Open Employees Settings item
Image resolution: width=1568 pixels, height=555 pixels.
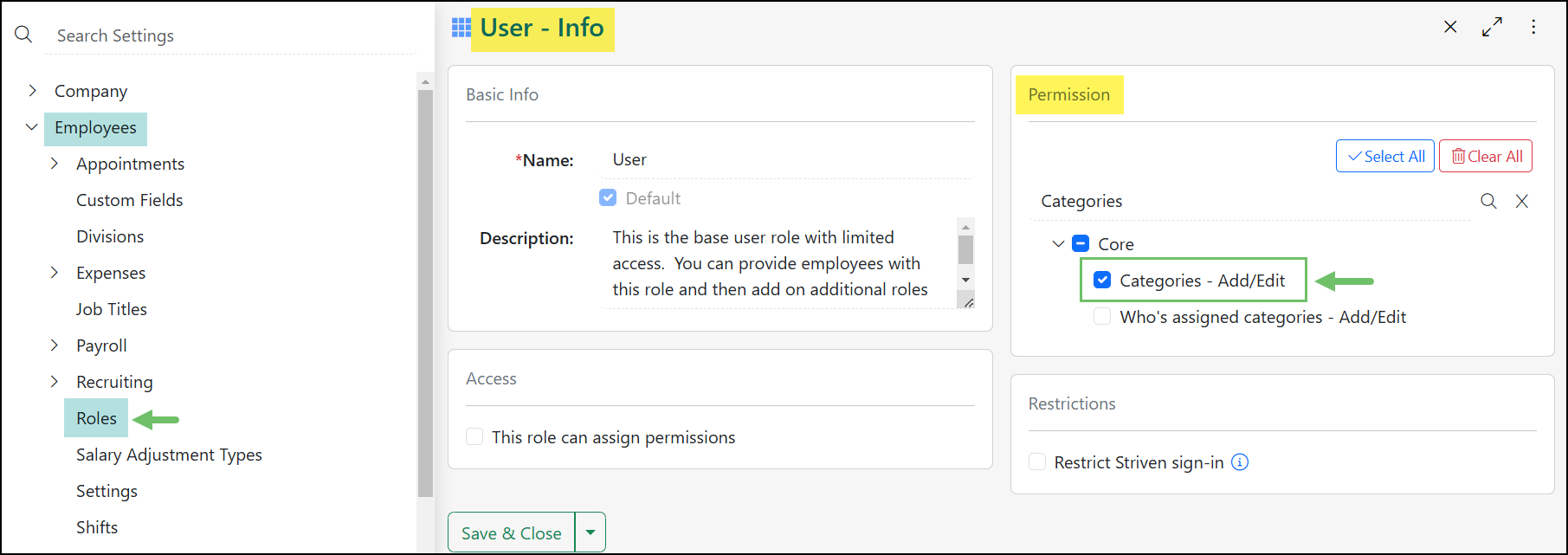106,491
